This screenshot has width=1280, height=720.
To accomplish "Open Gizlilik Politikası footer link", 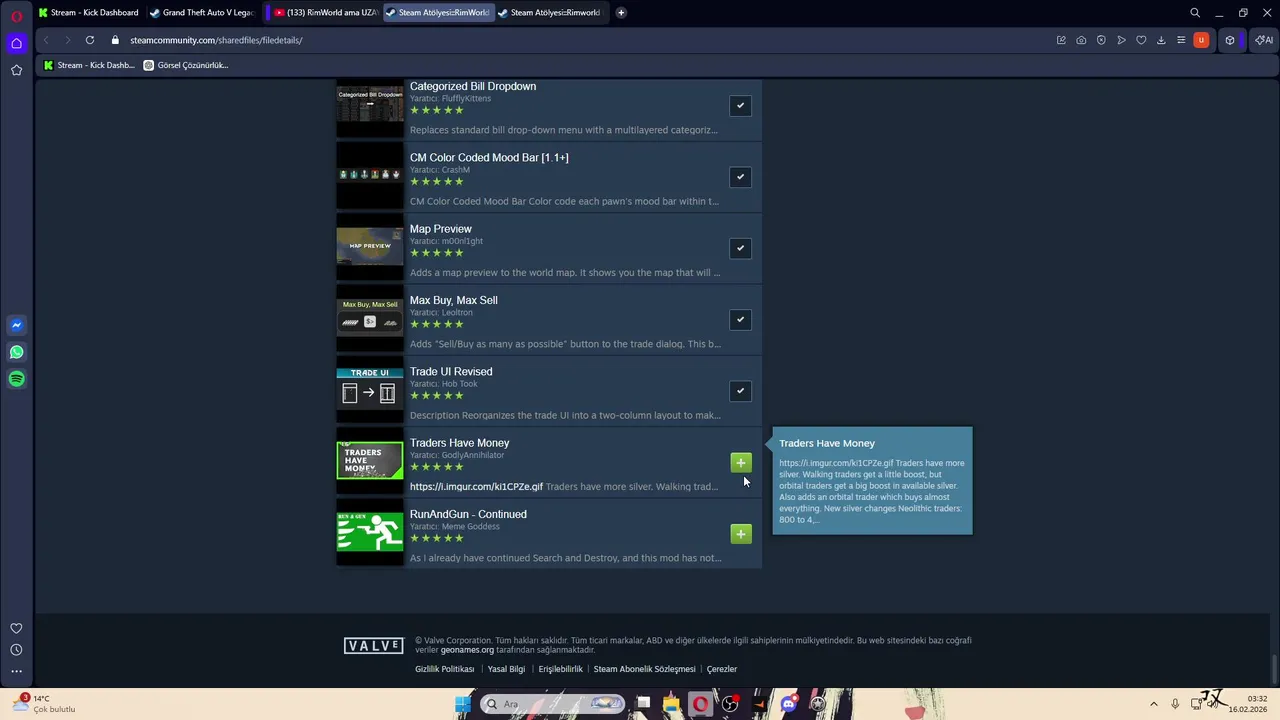I will click(445, 669).
